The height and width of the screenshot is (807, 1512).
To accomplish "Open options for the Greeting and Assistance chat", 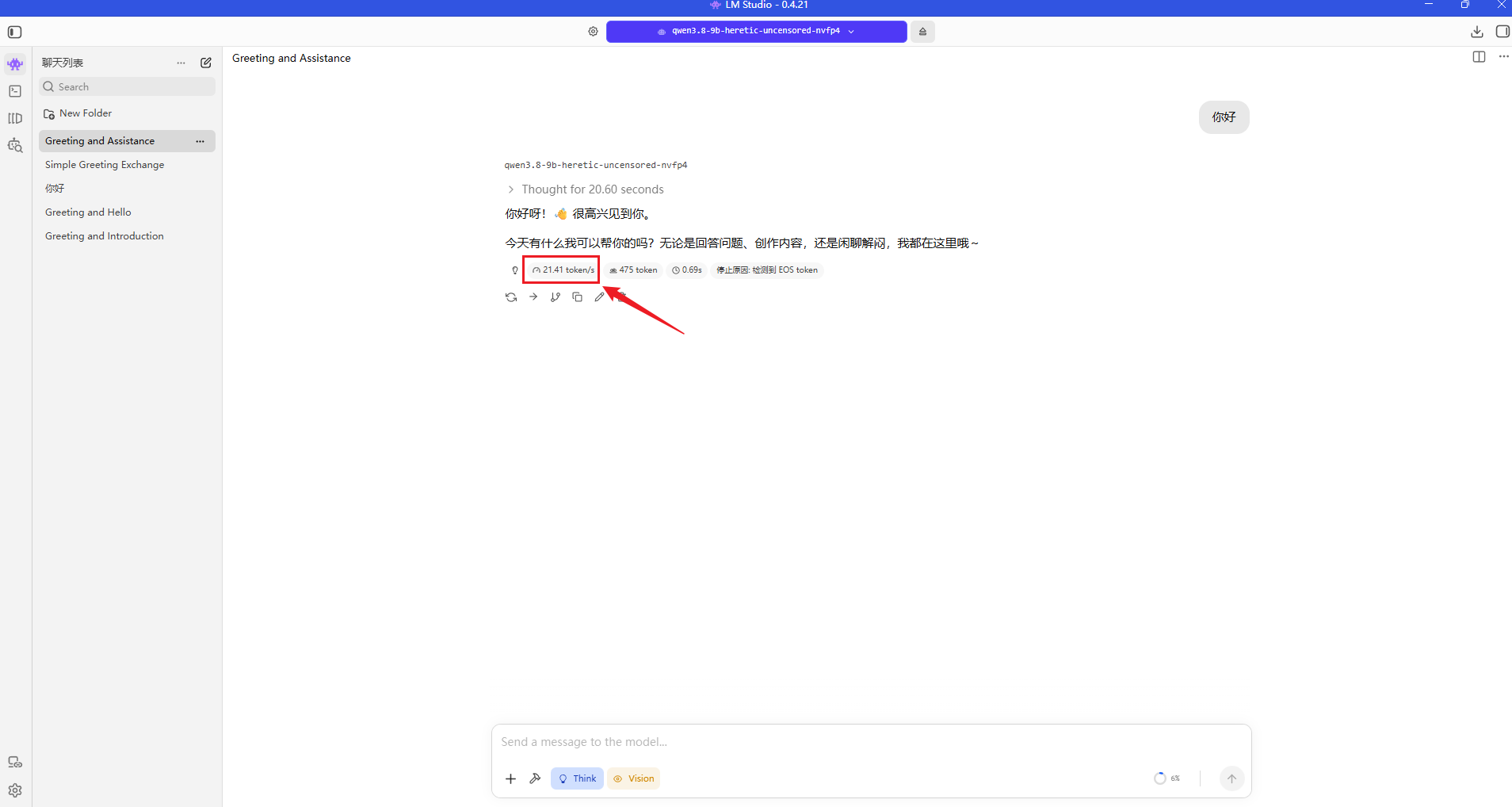I will click(x=200, y=141).
